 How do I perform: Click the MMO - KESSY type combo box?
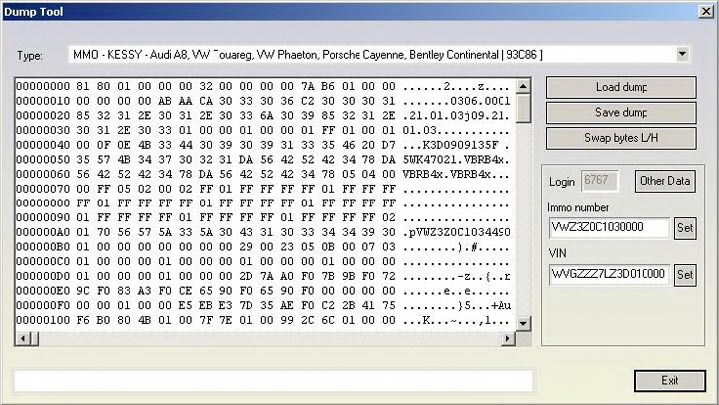point(370,53)
